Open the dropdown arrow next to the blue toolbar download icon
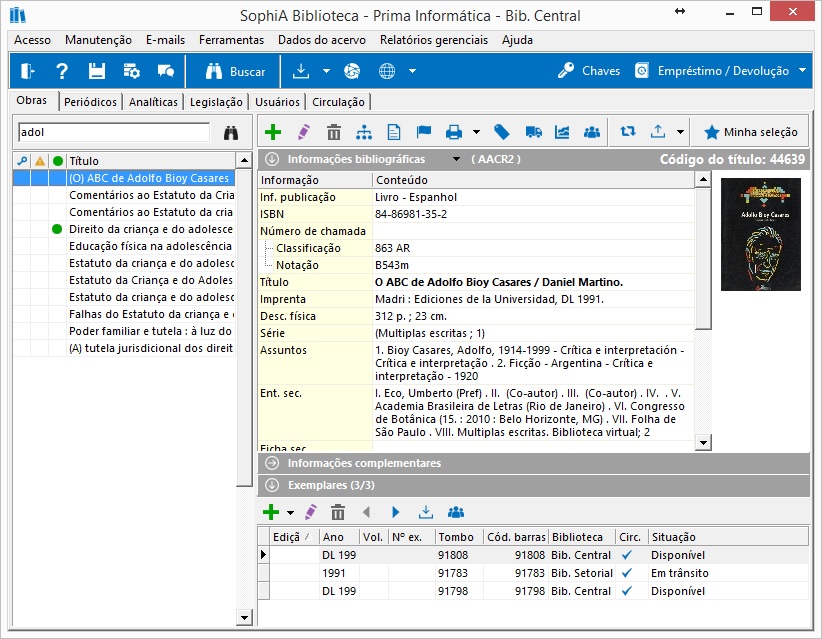The height and width of the screenshot is (639, 822). [x=326, y=71]
